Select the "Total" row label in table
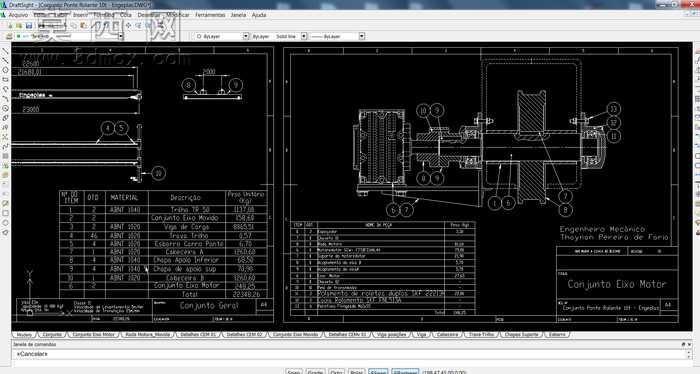This screenshot has height=374, width=700. tap(189, 294)
